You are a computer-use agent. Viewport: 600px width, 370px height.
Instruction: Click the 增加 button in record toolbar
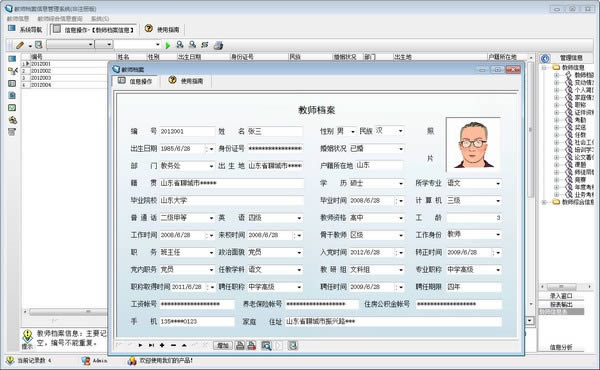coord(223,346)
